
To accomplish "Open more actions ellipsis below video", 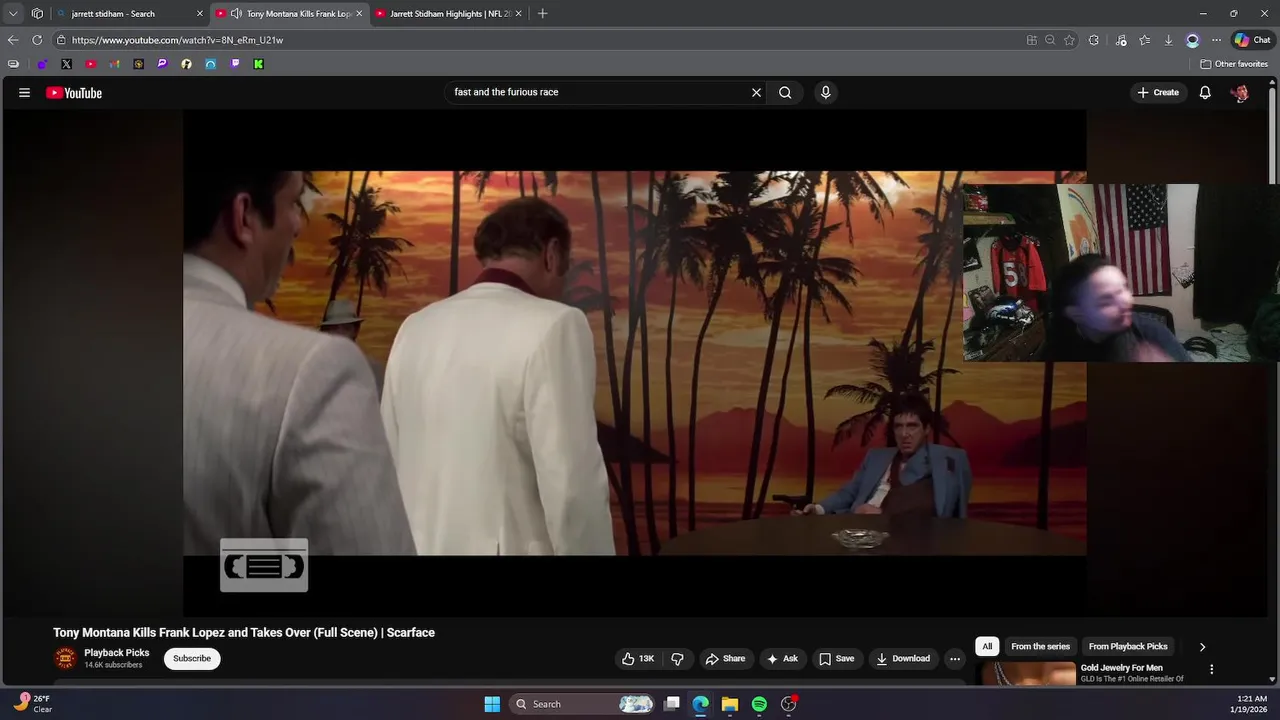I will [x=954, y=658].
